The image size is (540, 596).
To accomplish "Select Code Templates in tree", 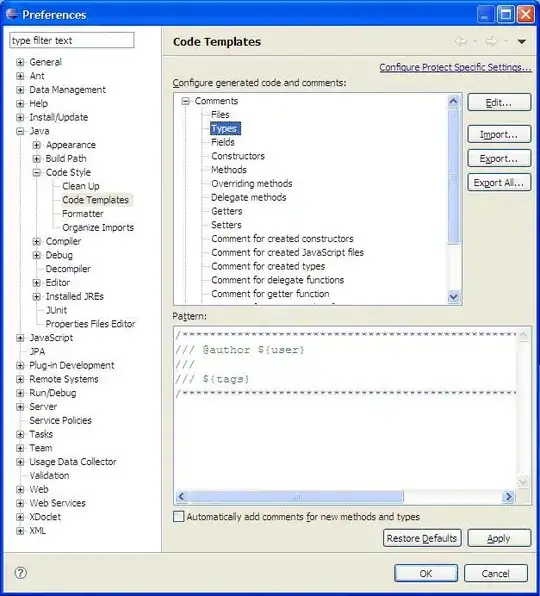I will coord(95,200).
